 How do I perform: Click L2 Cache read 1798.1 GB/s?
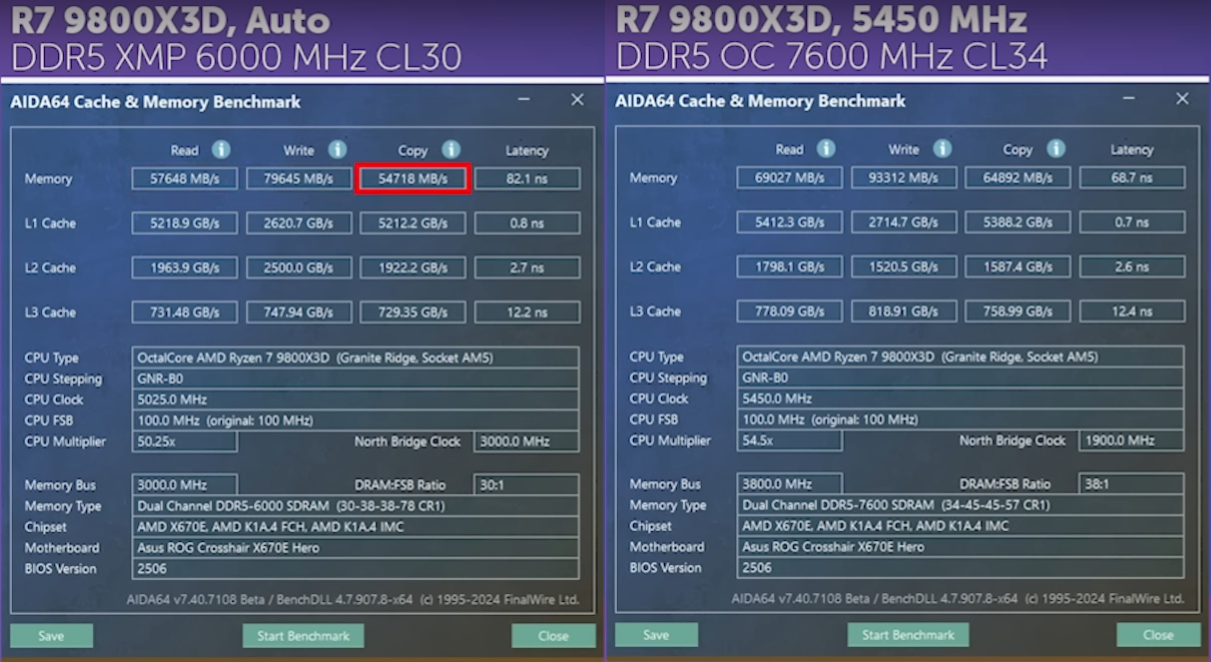tap(789, 267)
